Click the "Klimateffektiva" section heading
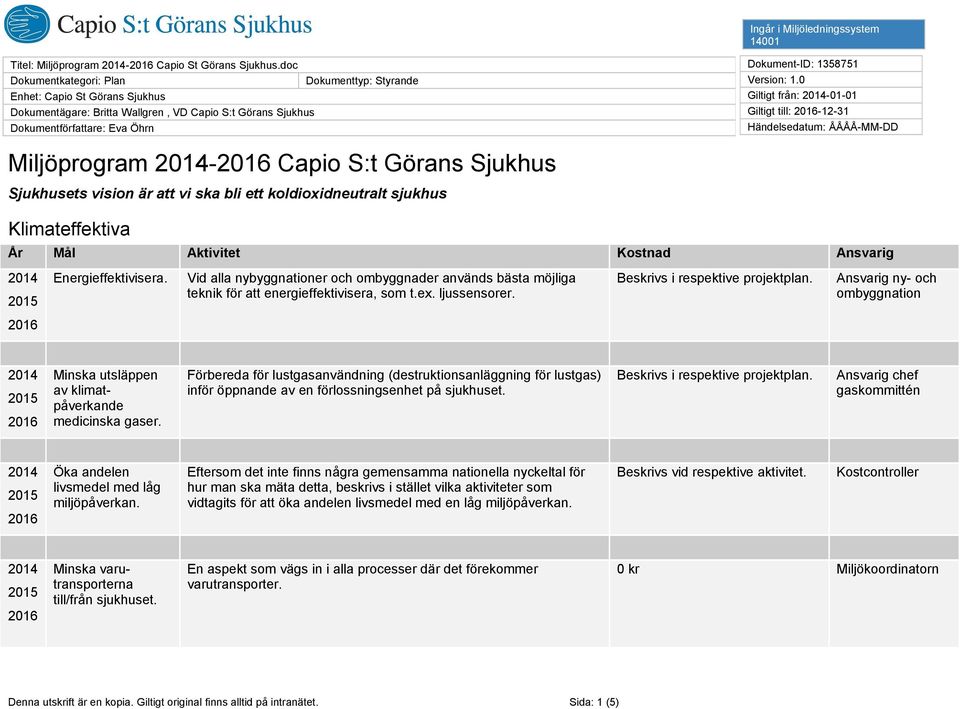 click(x=69, y=229)
